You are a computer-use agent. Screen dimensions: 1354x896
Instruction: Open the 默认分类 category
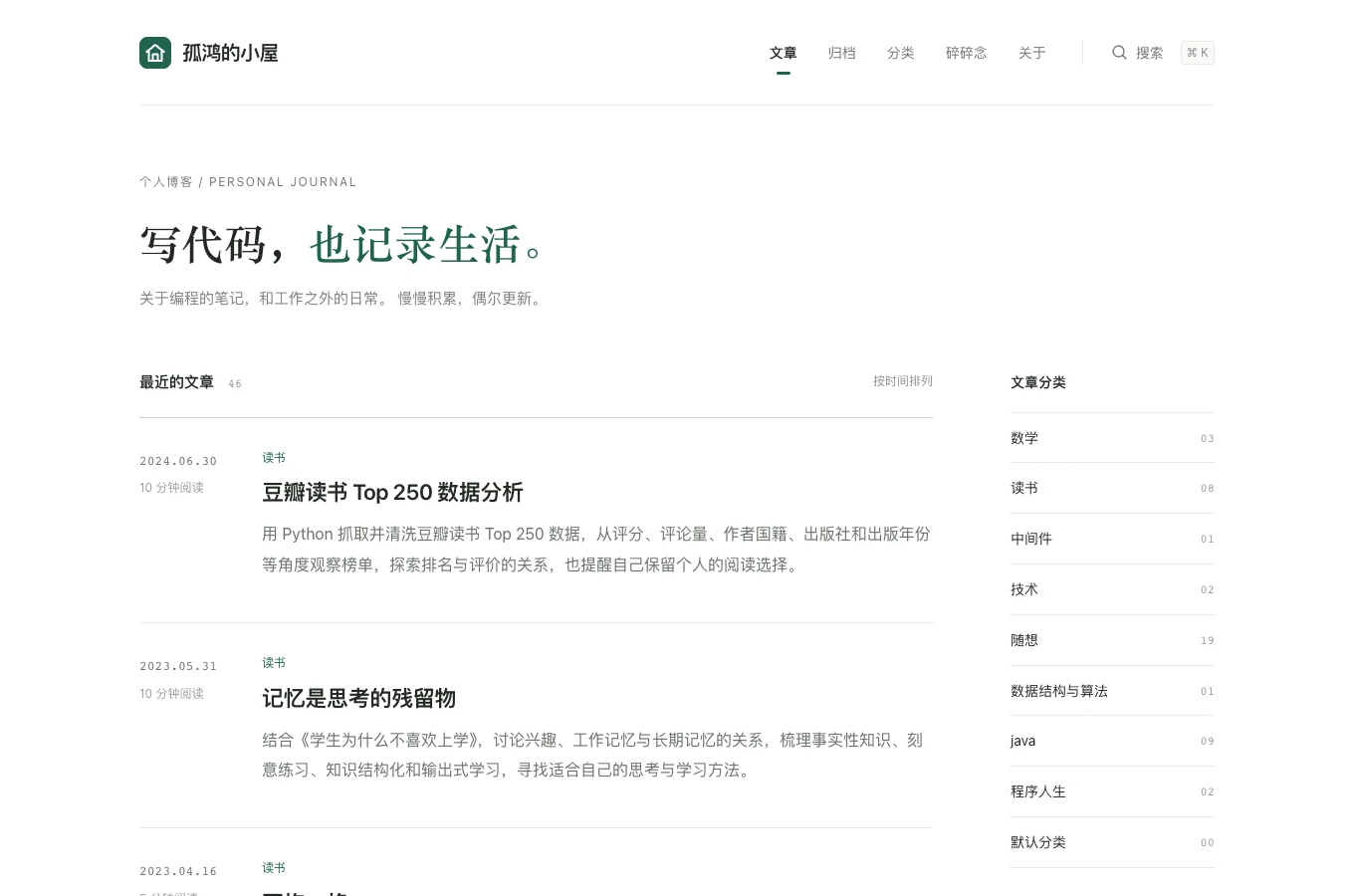1112,842
